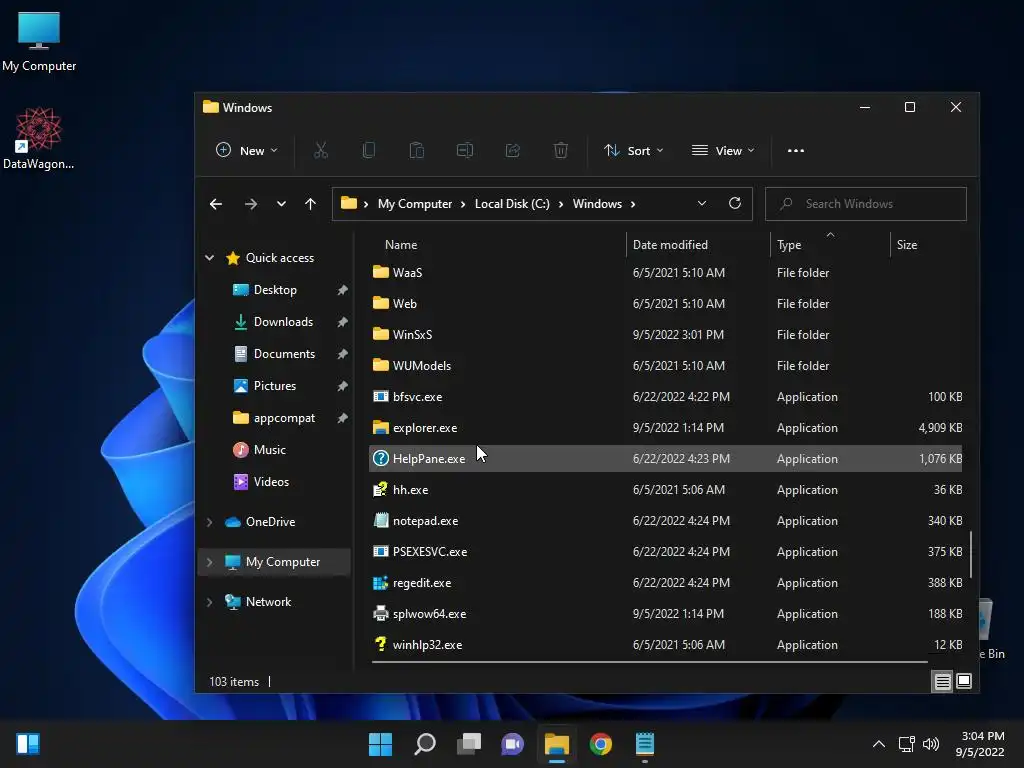Go forward with the right arrow
This screenshot has width=1024, height=768.
coord(251,204)
